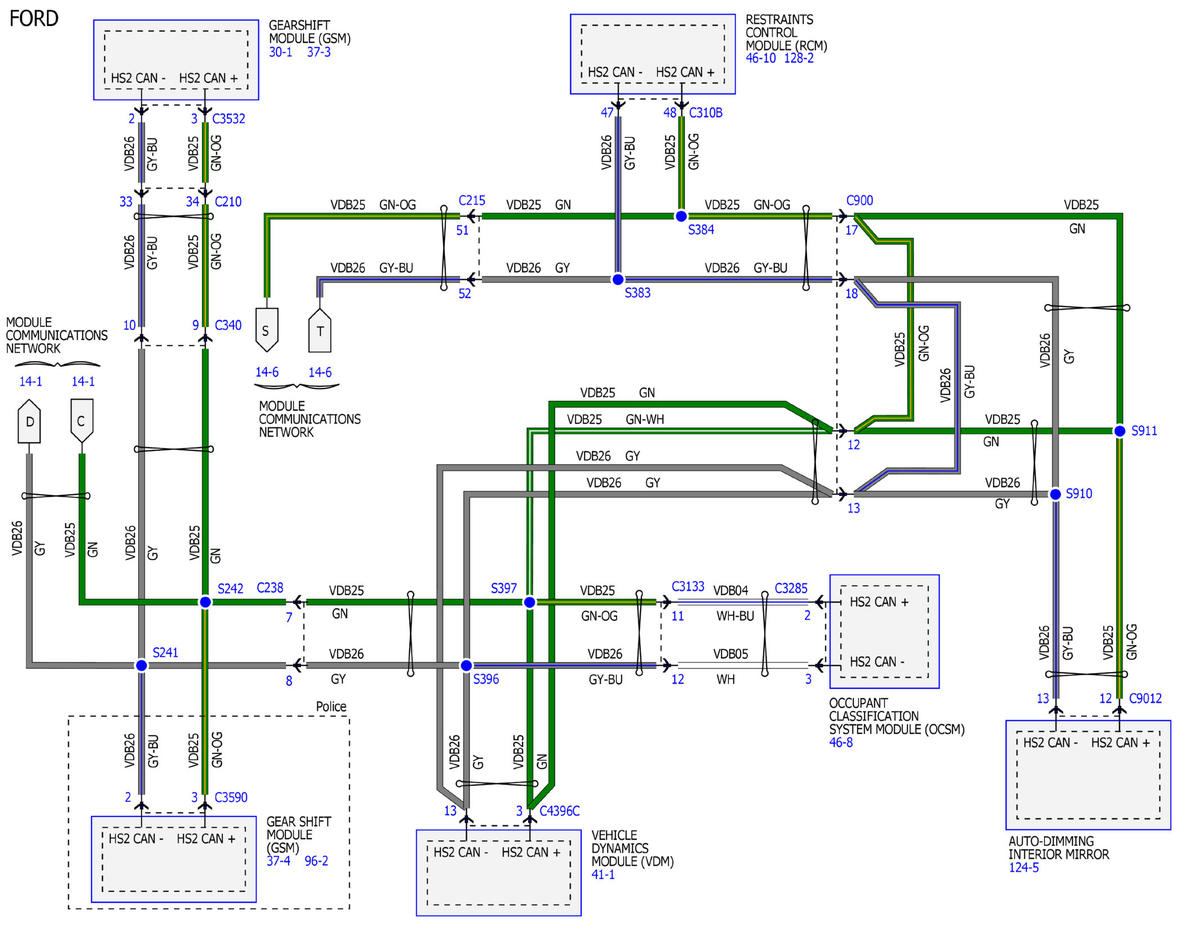Click connector label C3285
The height and width of the screenshot is (927, 1200).
[x=793, y=587]
